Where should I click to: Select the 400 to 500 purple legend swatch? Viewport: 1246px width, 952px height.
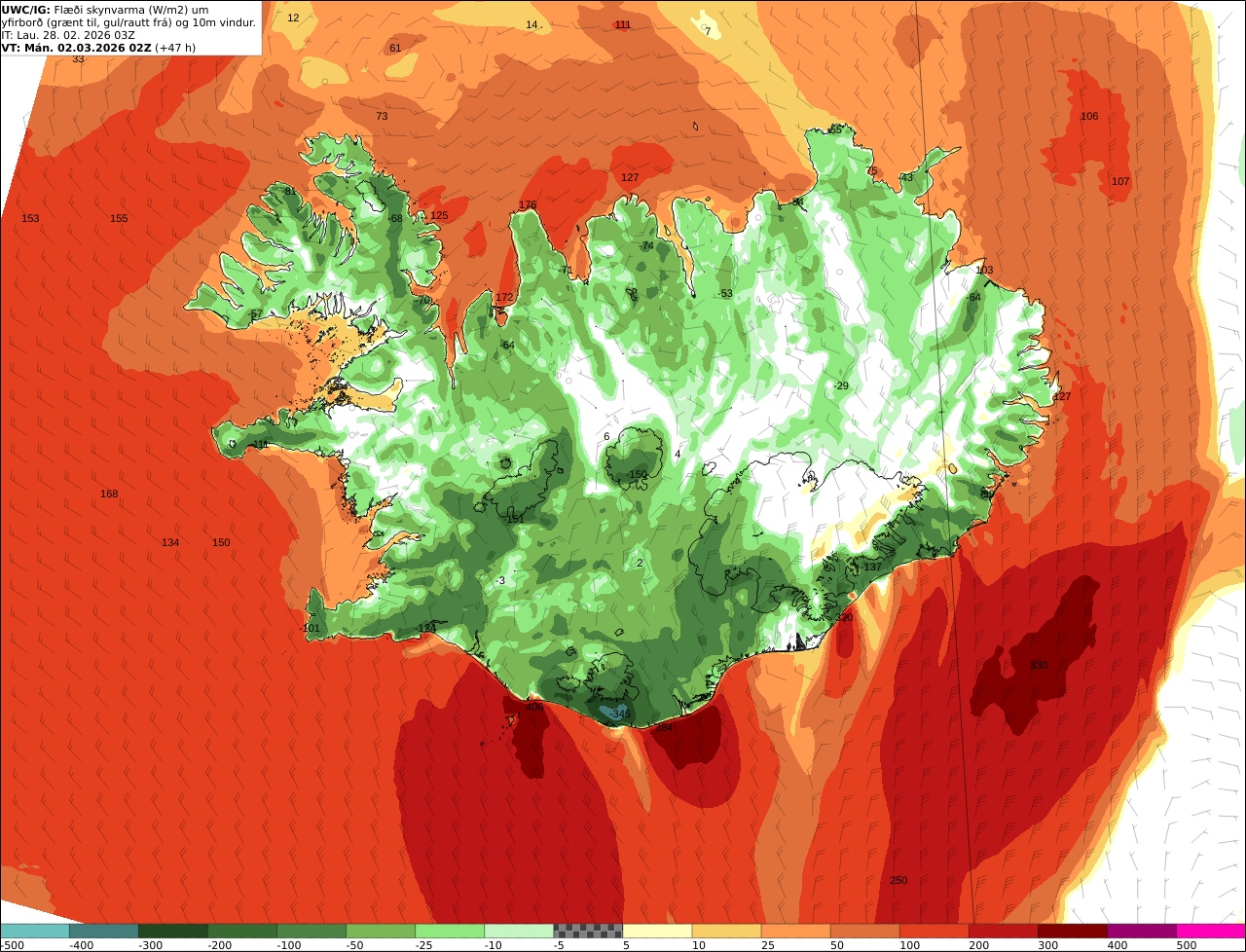[x=1141, y=931]
